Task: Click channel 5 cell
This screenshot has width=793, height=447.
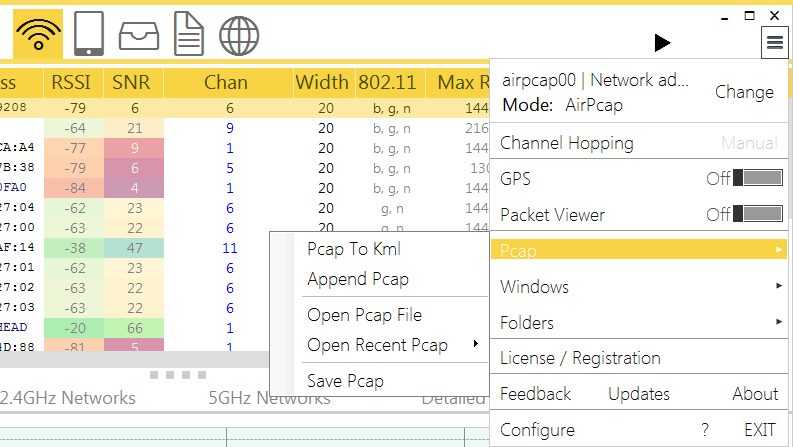Action: (x=230, y=168)
